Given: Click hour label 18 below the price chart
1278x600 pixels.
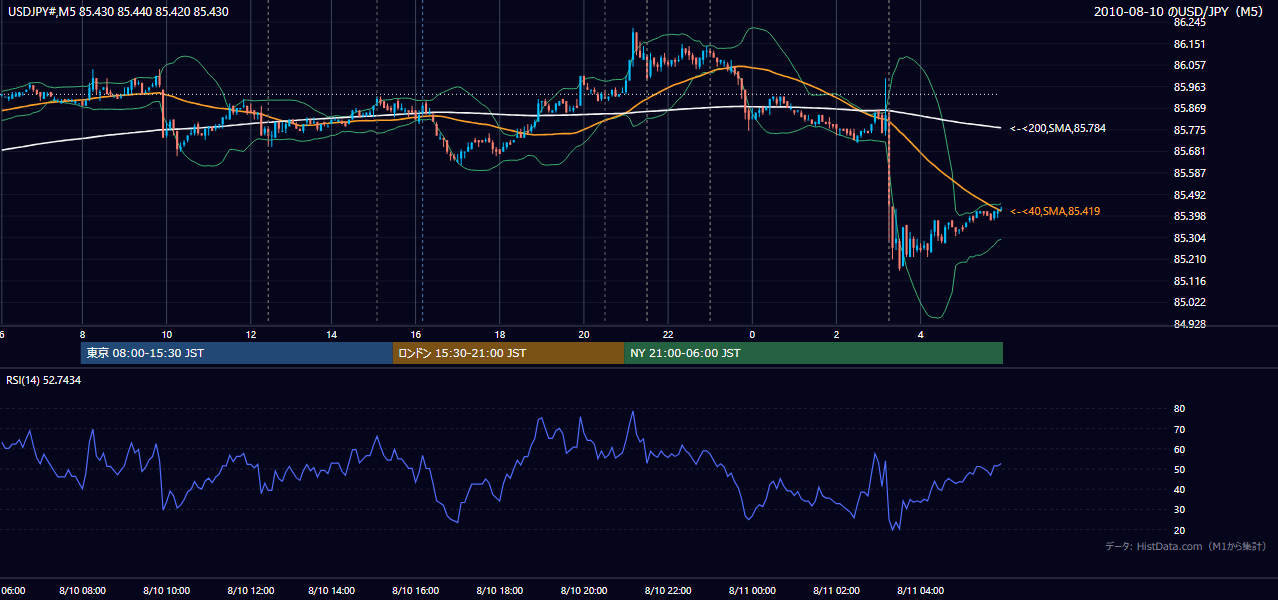Looking at the screenshot, I should [501, 335].
